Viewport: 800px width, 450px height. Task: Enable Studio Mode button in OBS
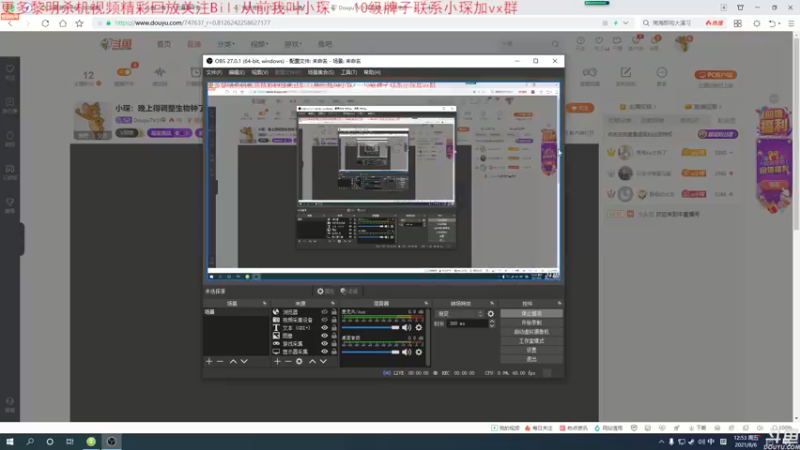click(532, 341)
